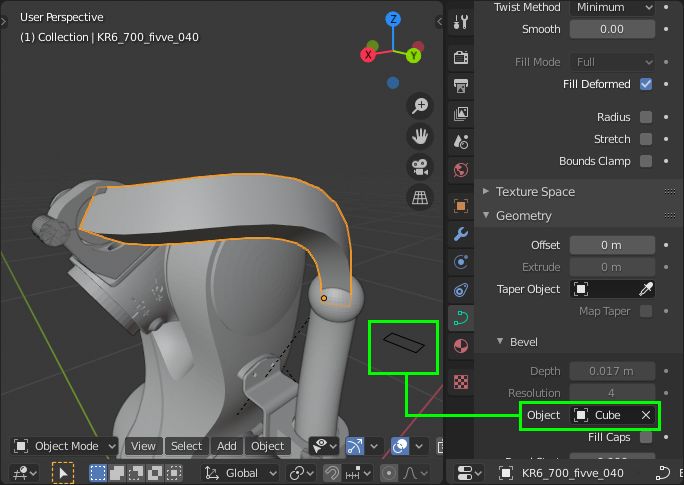Screen dimensions: 684x485
Task: Enable the Fill Caps checkbox
Action: point(646,437)
